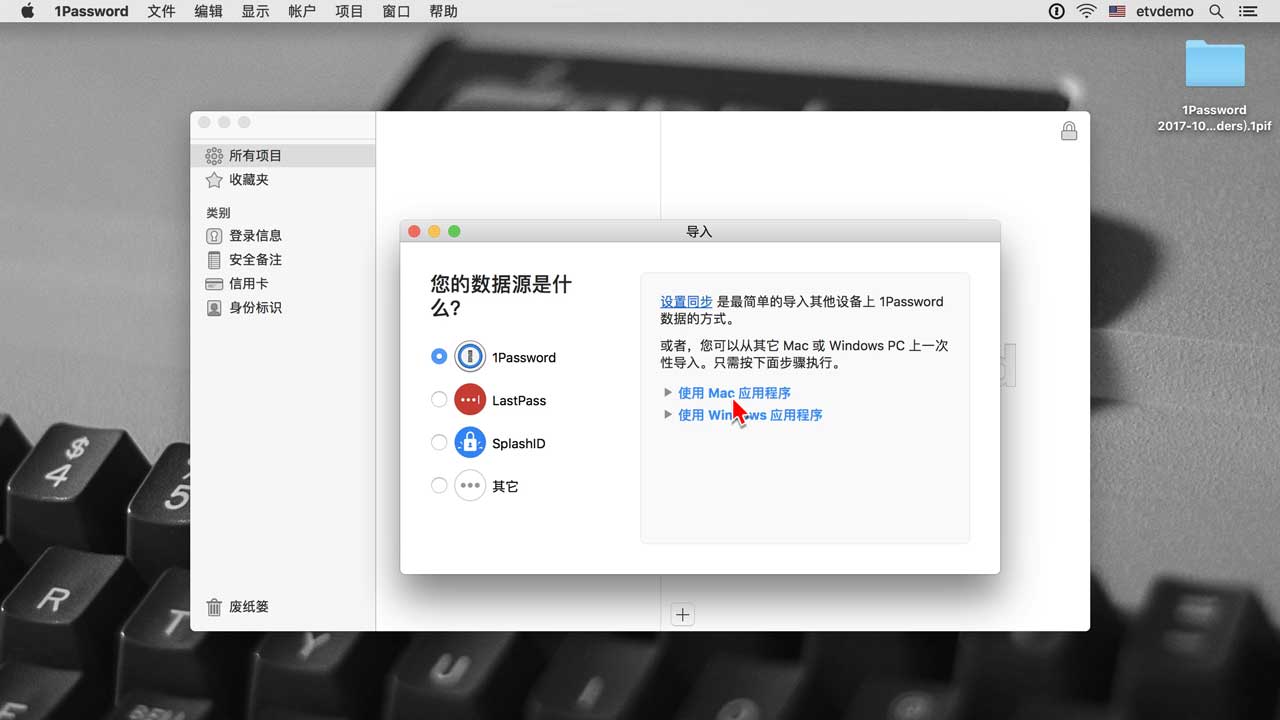Image resolution: width=1280 pixels, height=720 pixels.
Task: Open the 身份标识 category in the sidebar
Action: coord(254,308)
